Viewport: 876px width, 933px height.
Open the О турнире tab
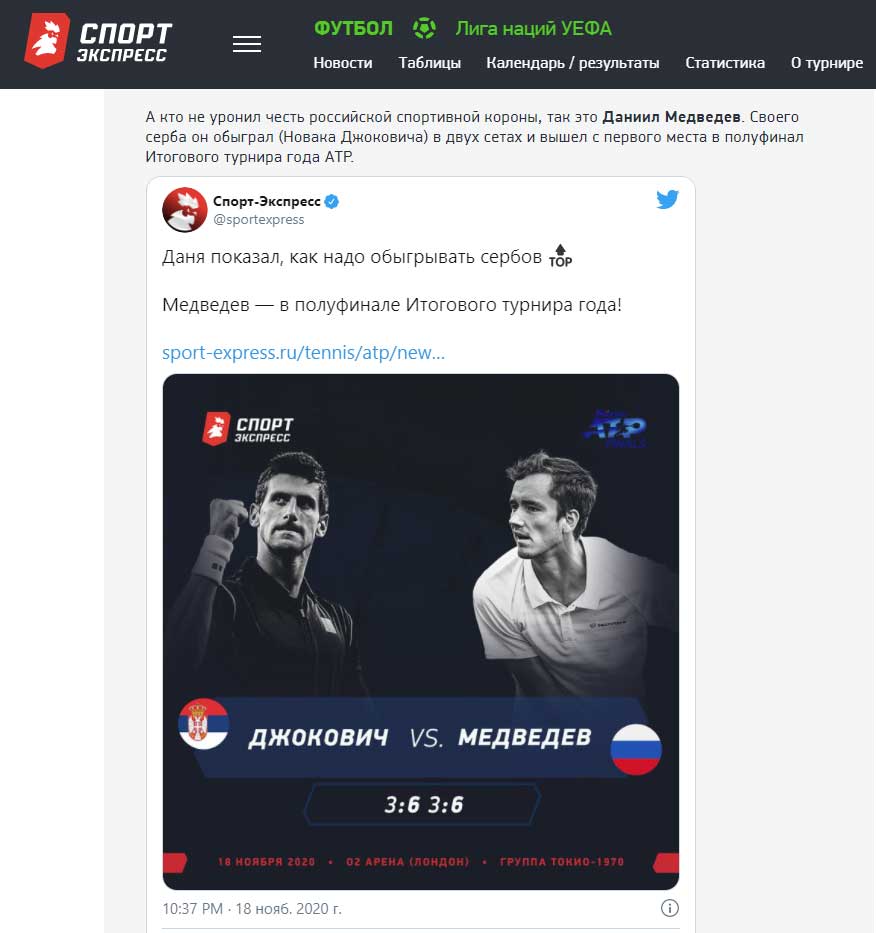827,62
